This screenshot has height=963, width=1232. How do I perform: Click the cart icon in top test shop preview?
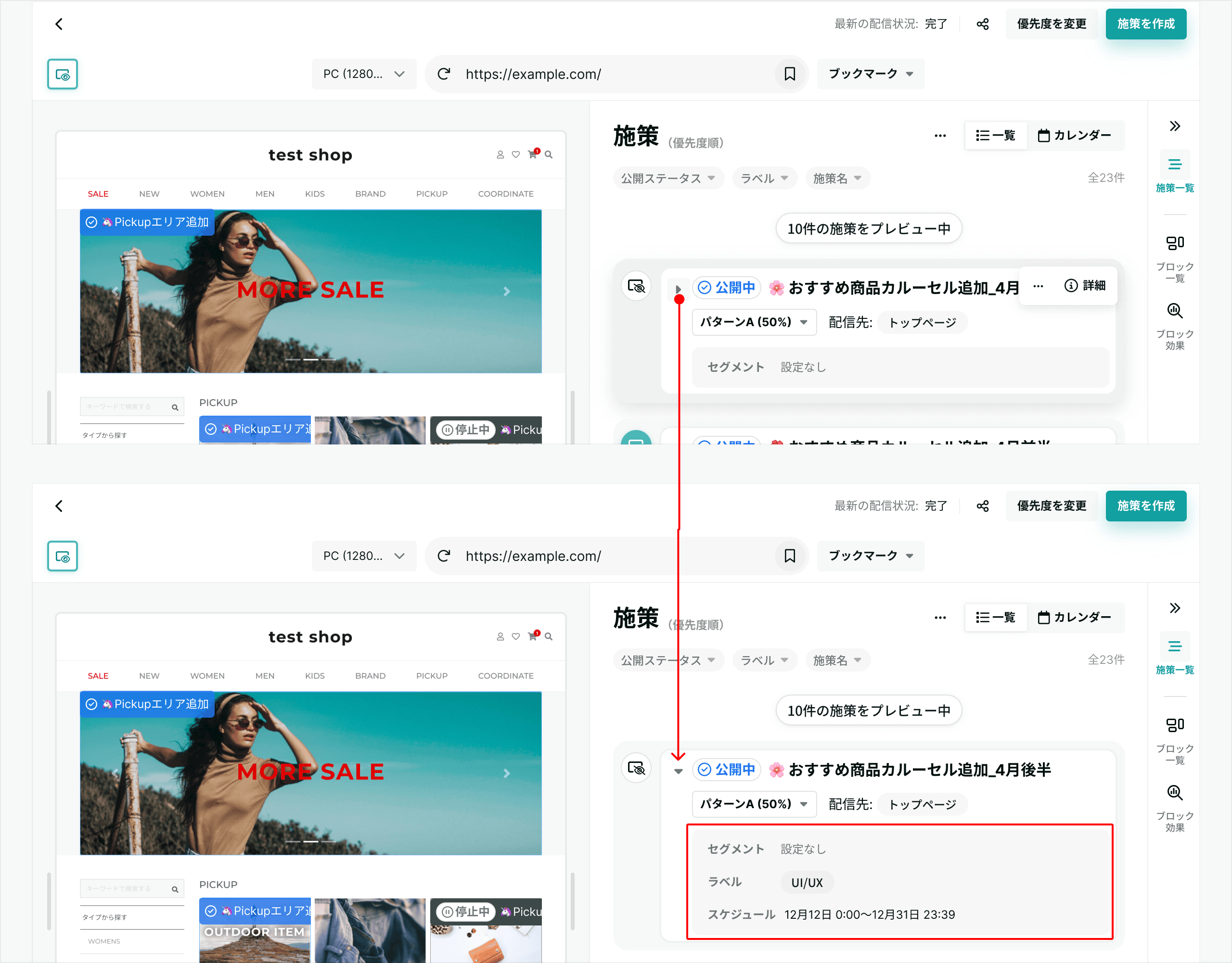click(x=533, y=154)
